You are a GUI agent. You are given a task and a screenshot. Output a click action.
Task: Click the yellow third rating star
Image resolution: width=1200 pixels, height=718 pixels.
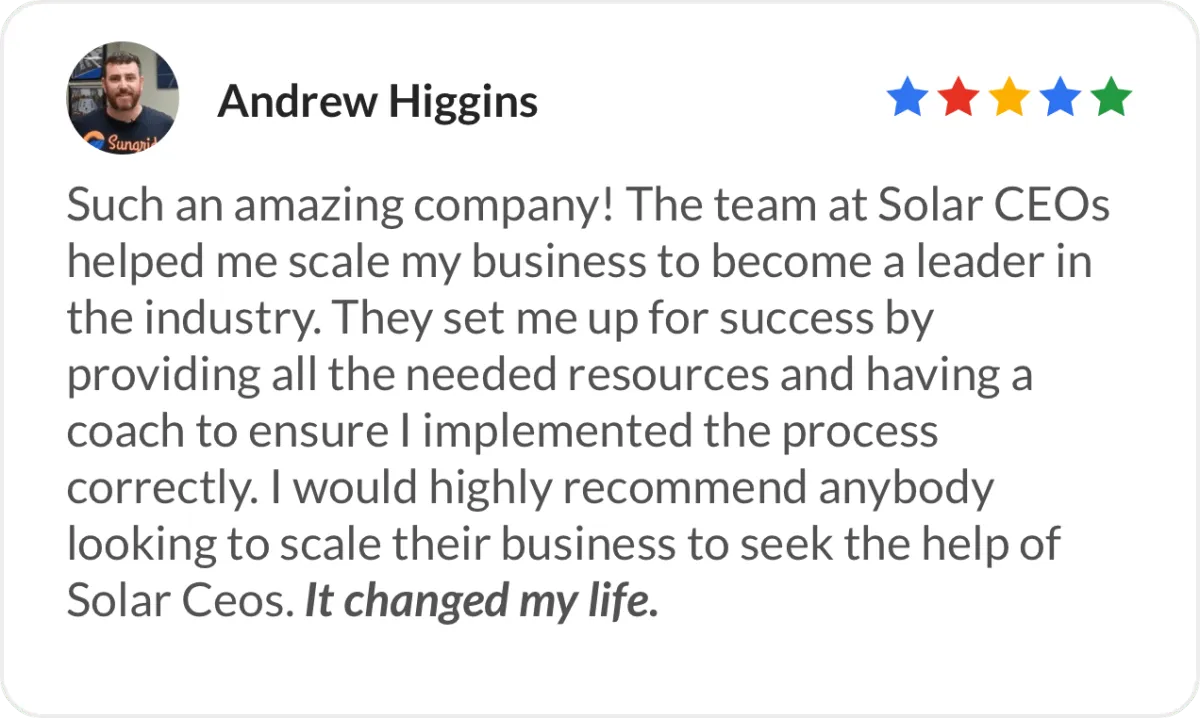(x=1009, y=99)
